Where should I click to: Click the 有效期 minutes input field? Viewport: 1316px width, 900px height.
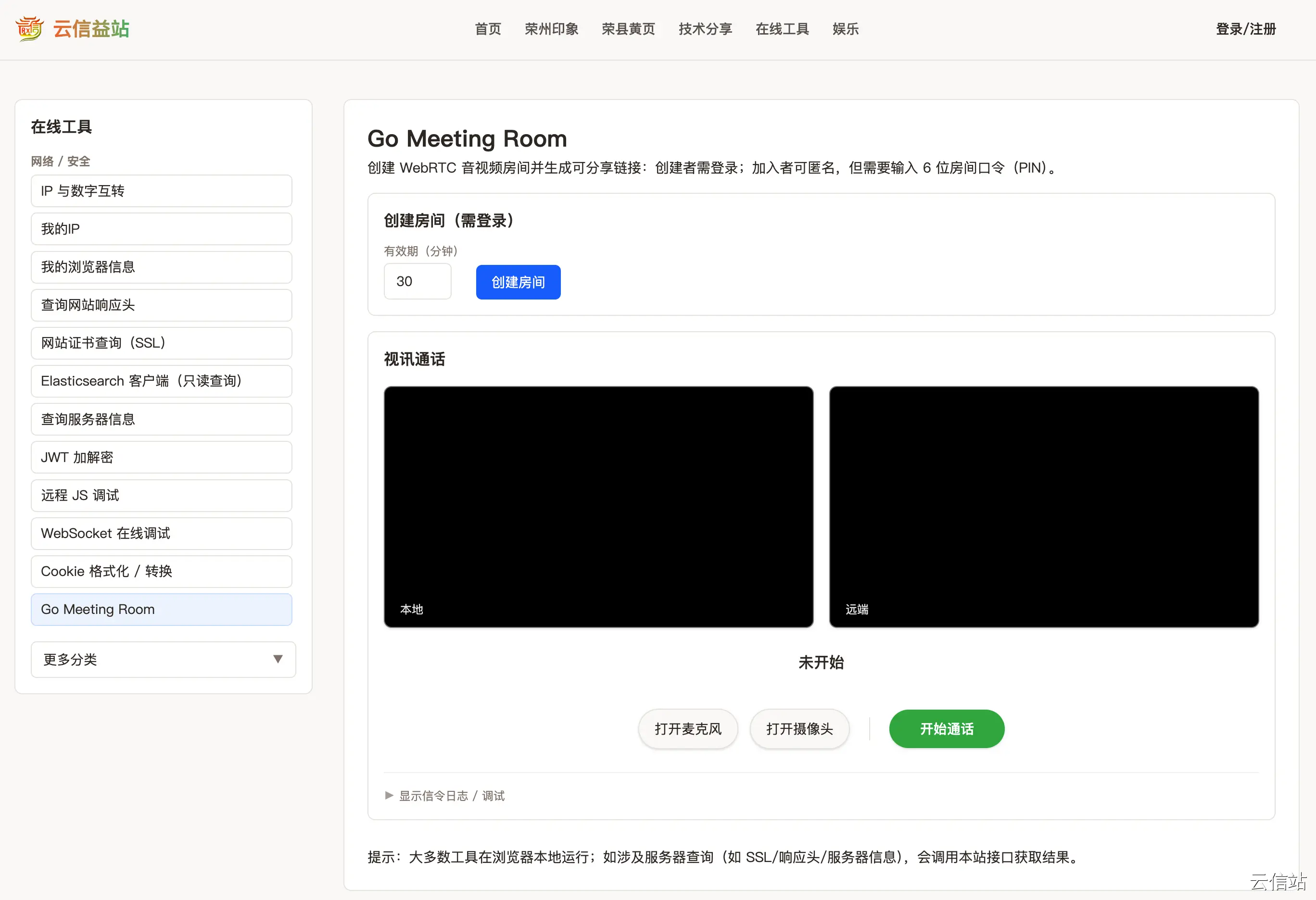click(418, 281)
